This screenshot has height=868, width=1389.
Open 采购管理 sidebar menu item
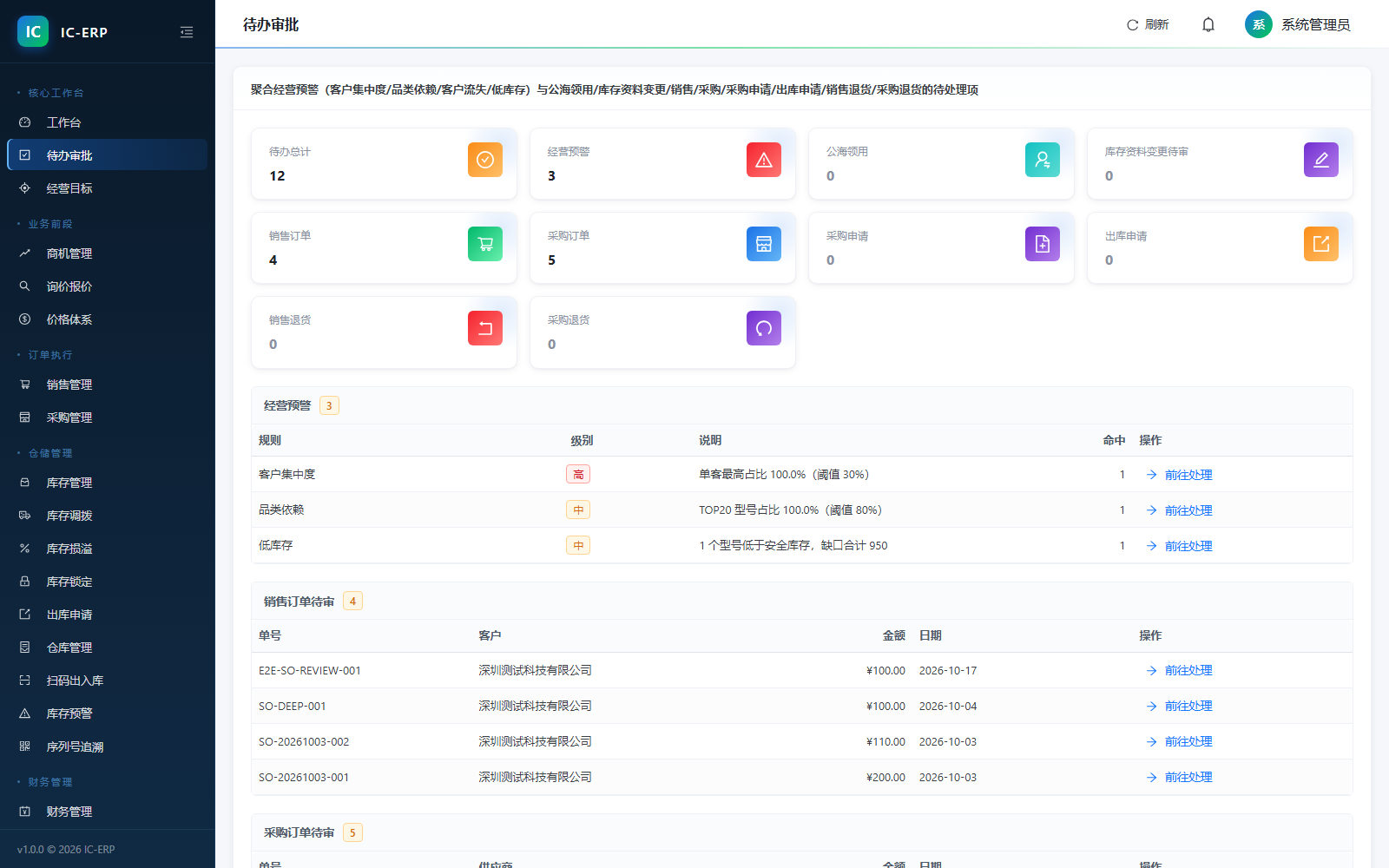[x=108, y=418]
